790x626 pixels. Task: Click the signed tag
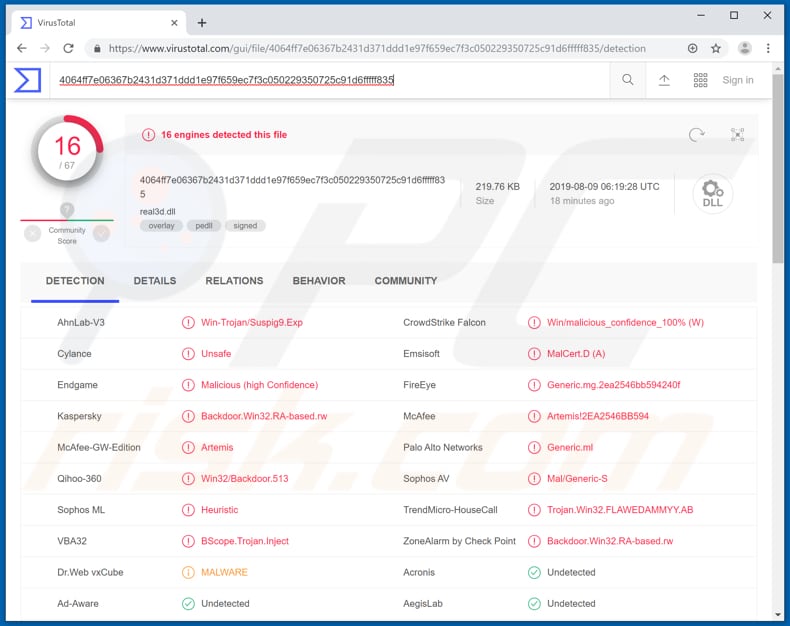click(x=245, y=226)
